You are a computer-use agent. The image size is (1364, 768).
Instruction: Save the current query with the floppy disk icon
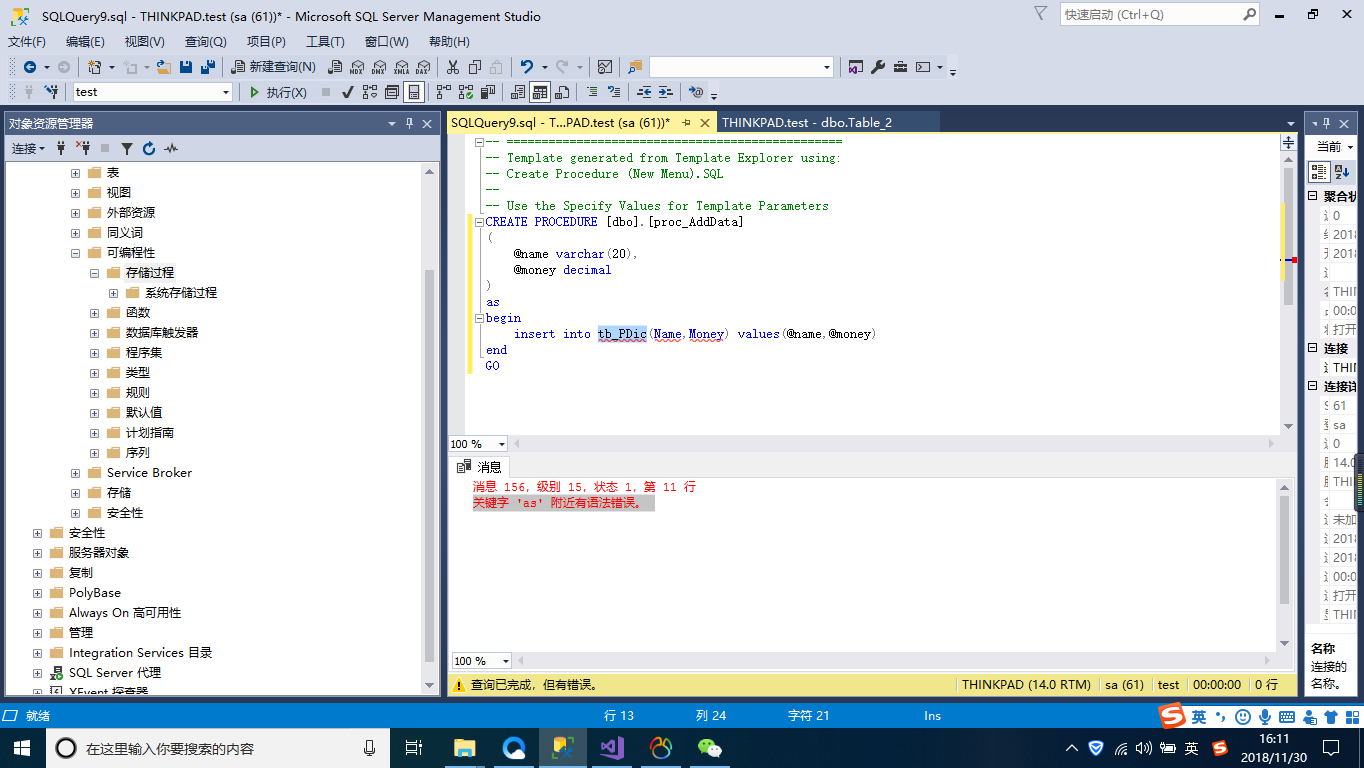coord(186,67)
